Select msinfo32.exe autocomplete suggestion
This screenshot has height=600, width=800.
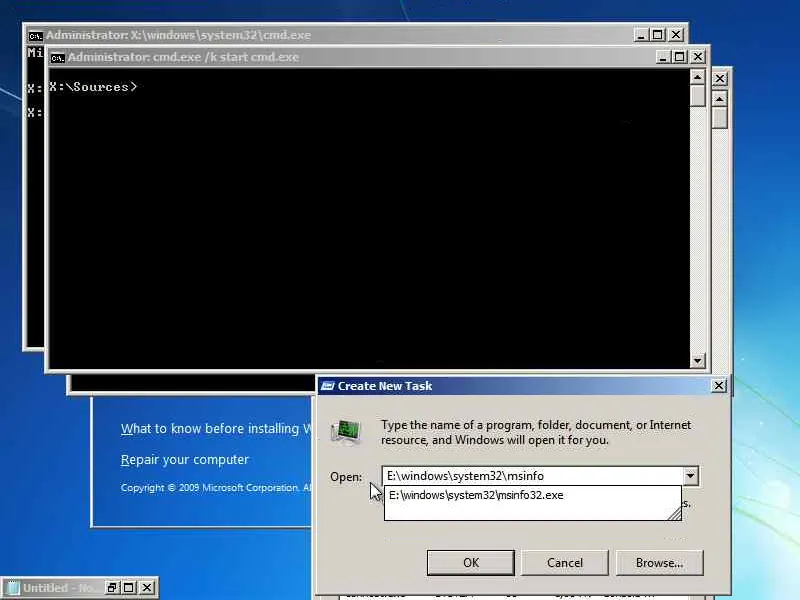[x=532, y=495]
